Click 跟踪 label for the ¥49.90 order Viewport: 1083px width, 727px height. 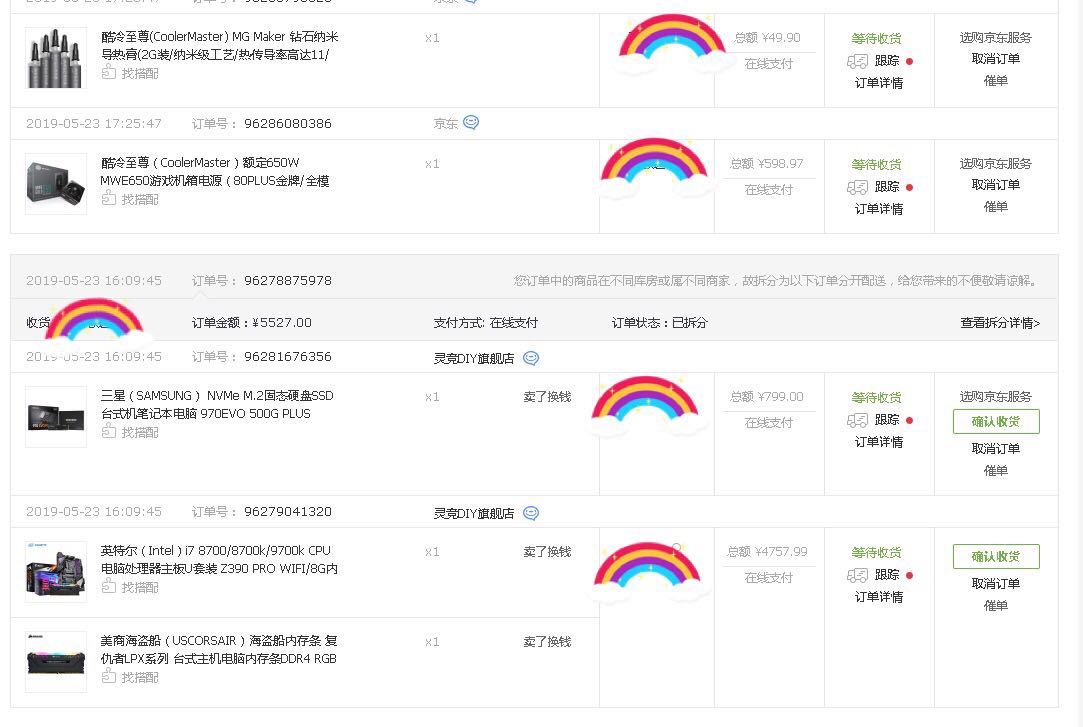[887, 61]
